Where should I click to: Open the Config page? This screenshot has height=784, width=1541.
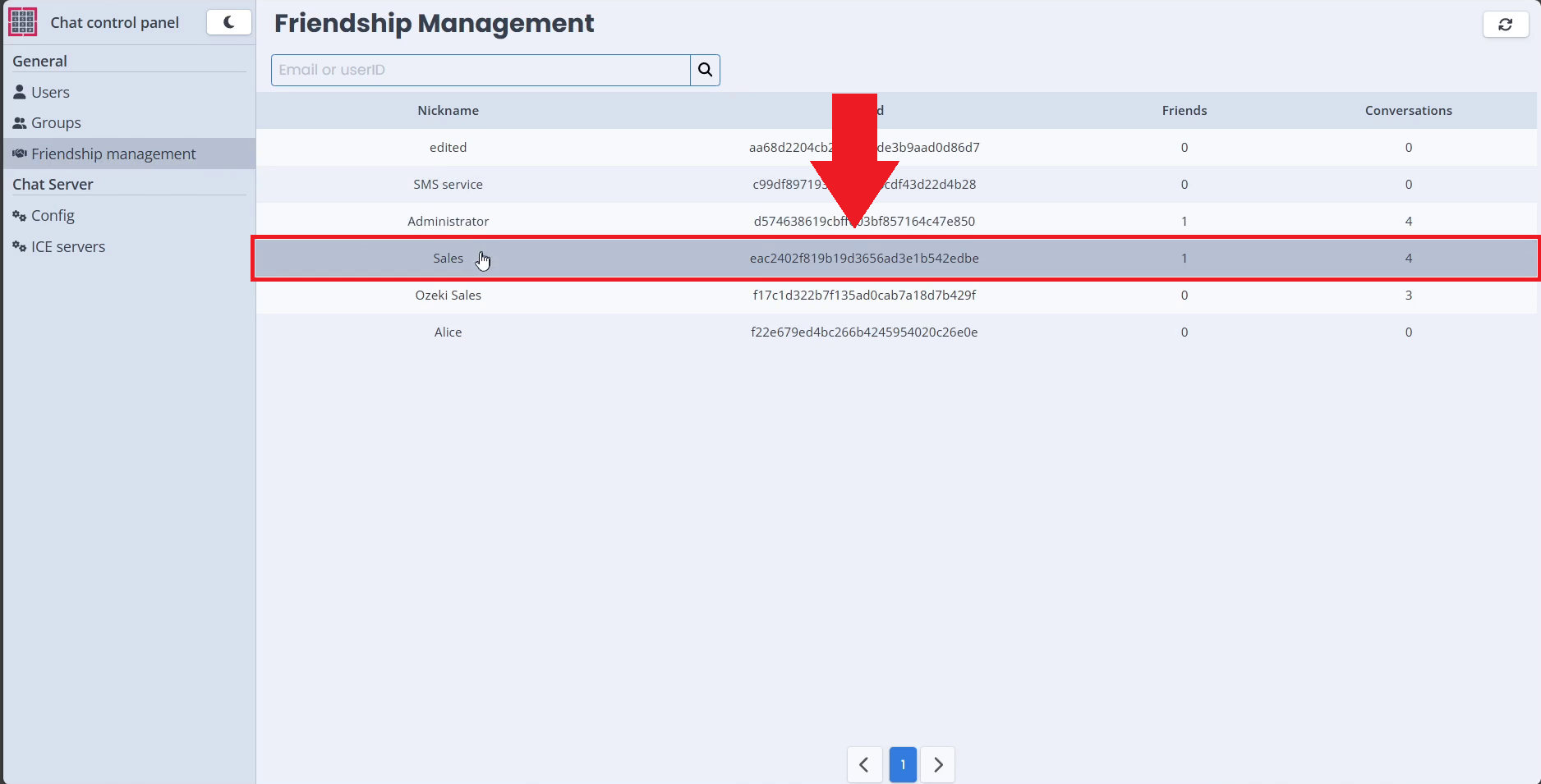pos(52,216)
